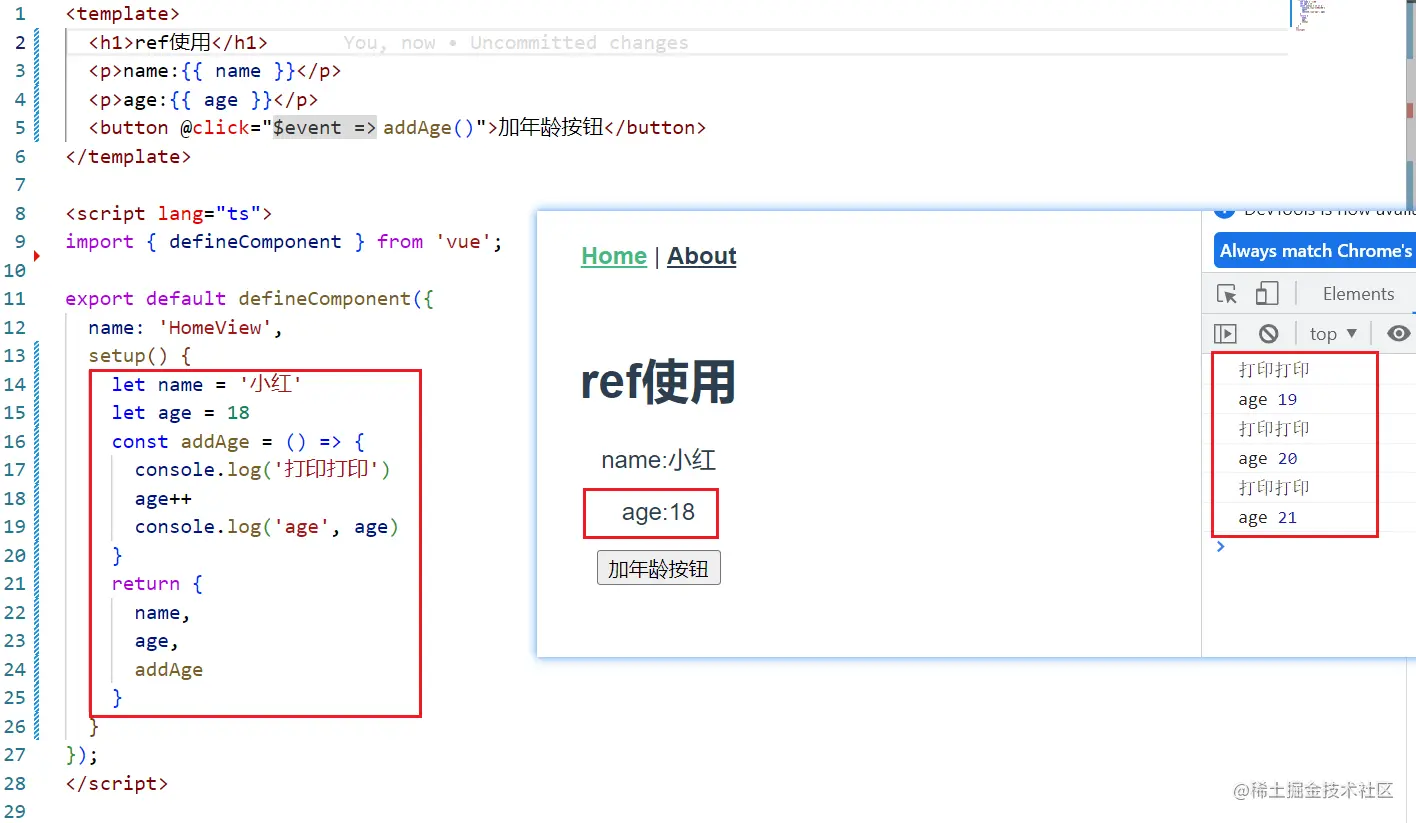Click the export default defineComponent line

click(x=250, y=299)
